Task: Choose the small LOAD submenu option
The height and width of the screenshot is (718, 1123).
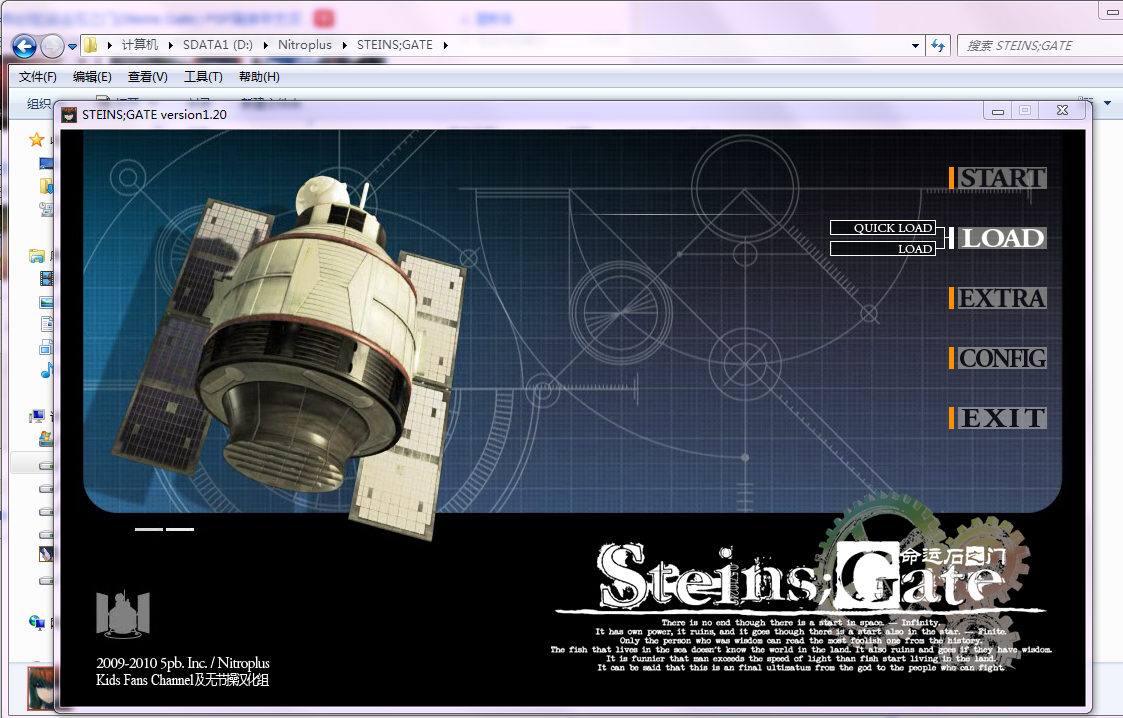Action: (883, 248)
